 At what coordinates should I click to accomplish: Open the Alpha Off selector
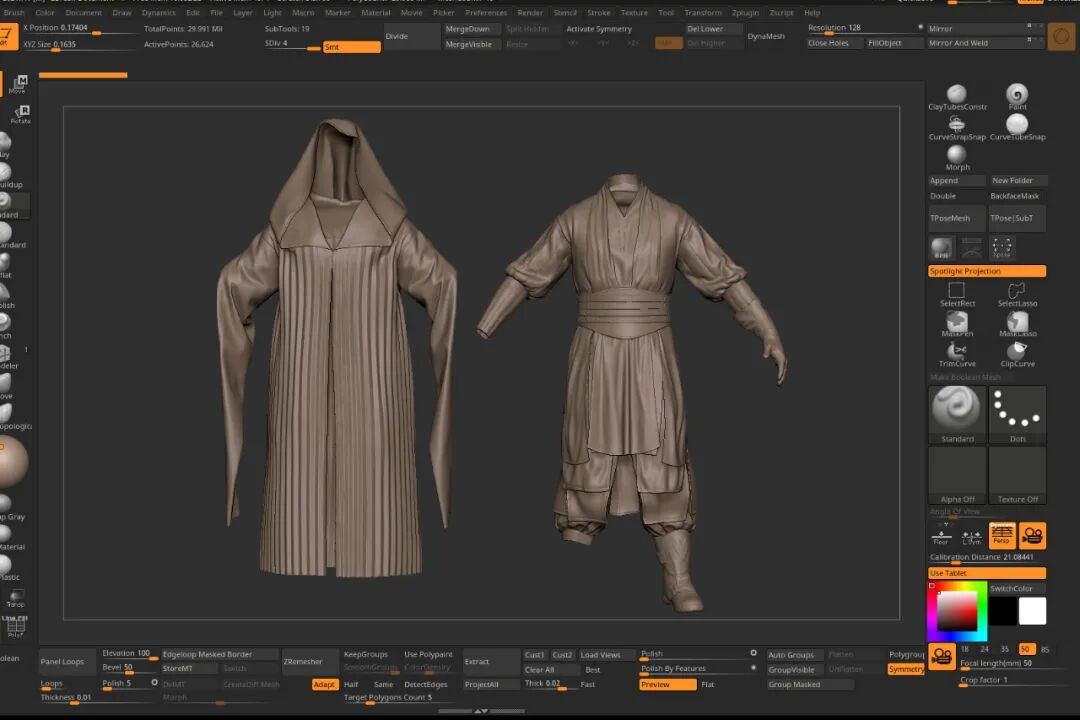pos(957,475)
